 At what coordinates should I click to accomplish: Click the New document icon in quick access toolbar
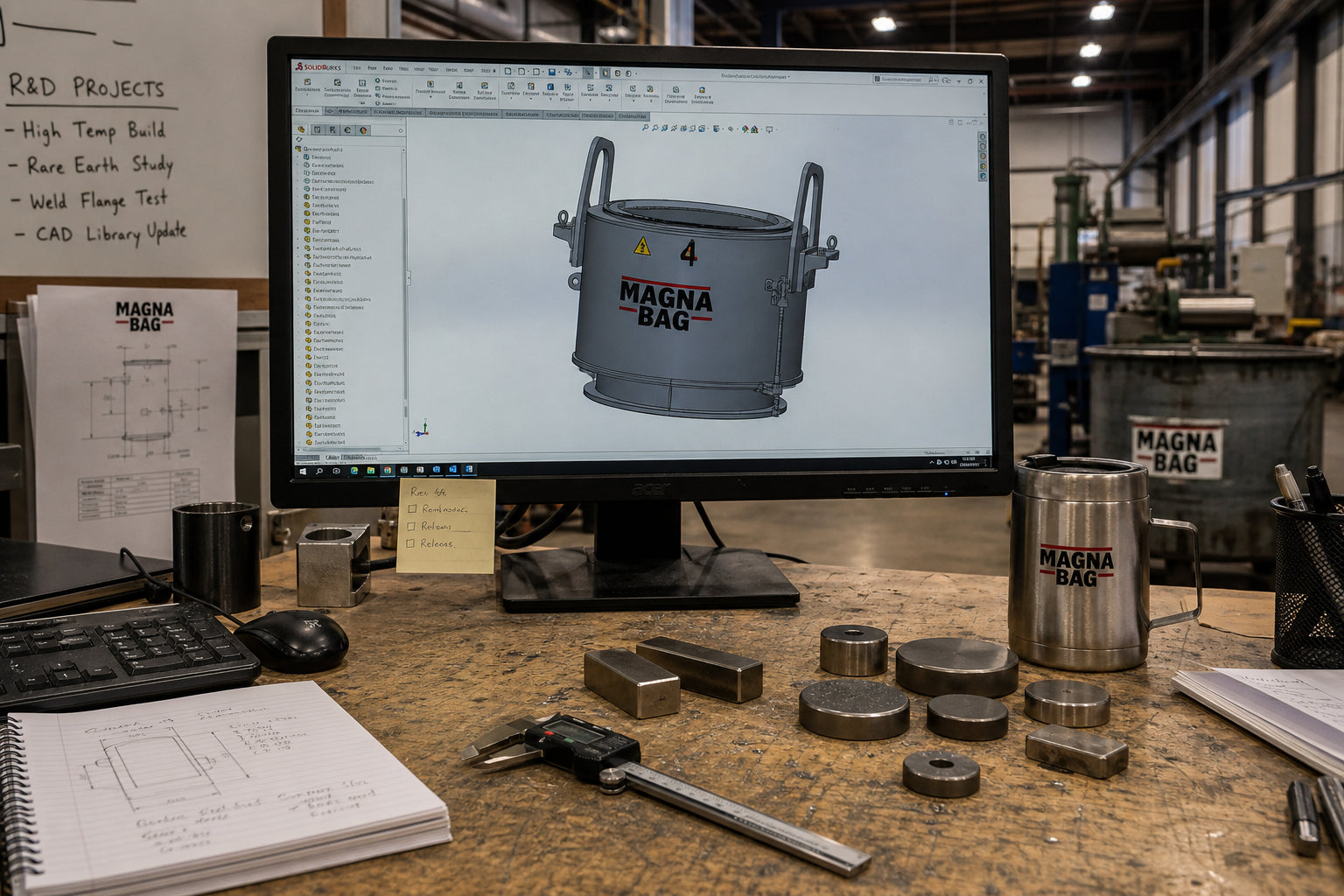[507, 72]
